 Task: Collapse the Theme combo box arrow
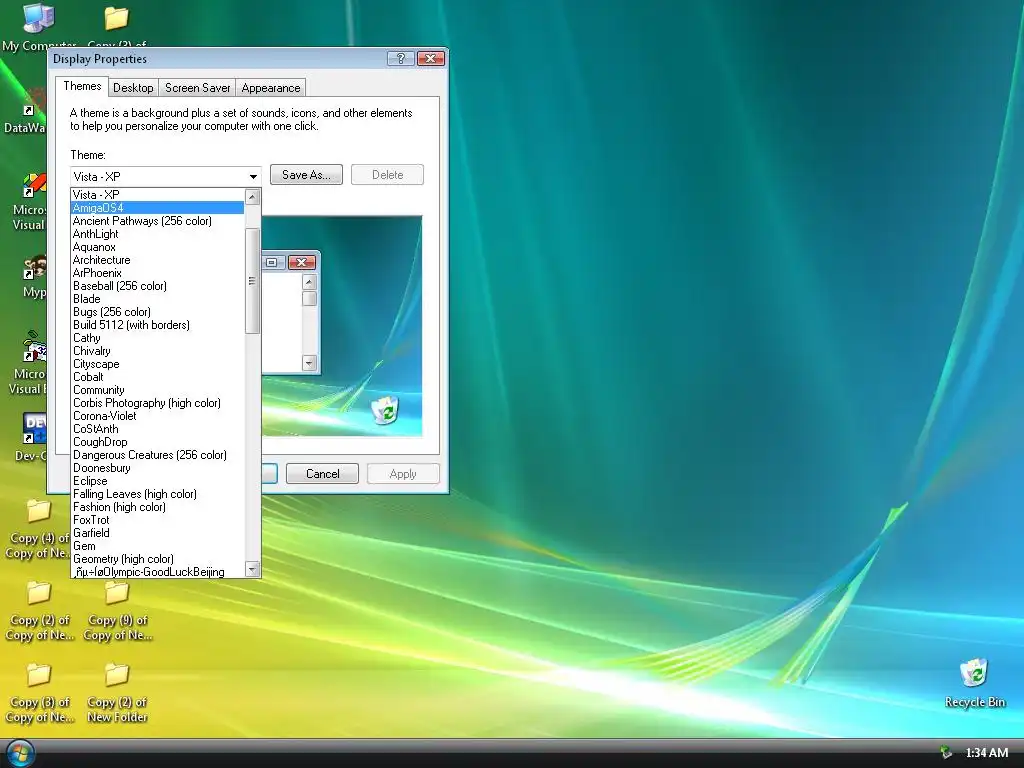(x=253, y=176)
